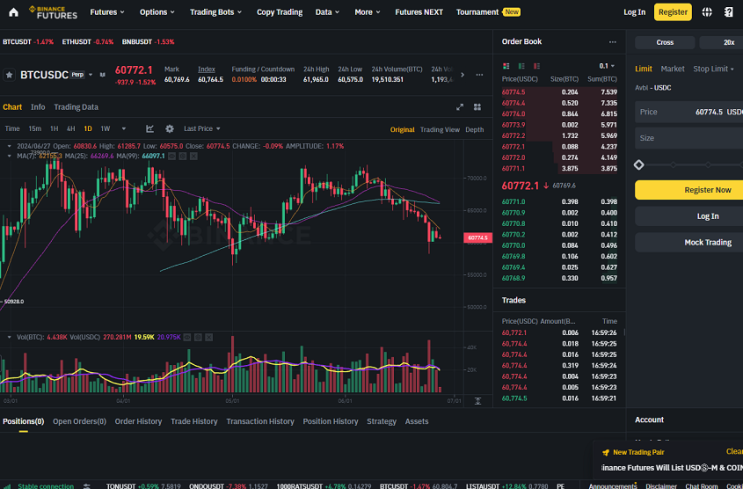743x489 pixels.
Task: Click the Size input field
Action: click(x=689, y=138)
